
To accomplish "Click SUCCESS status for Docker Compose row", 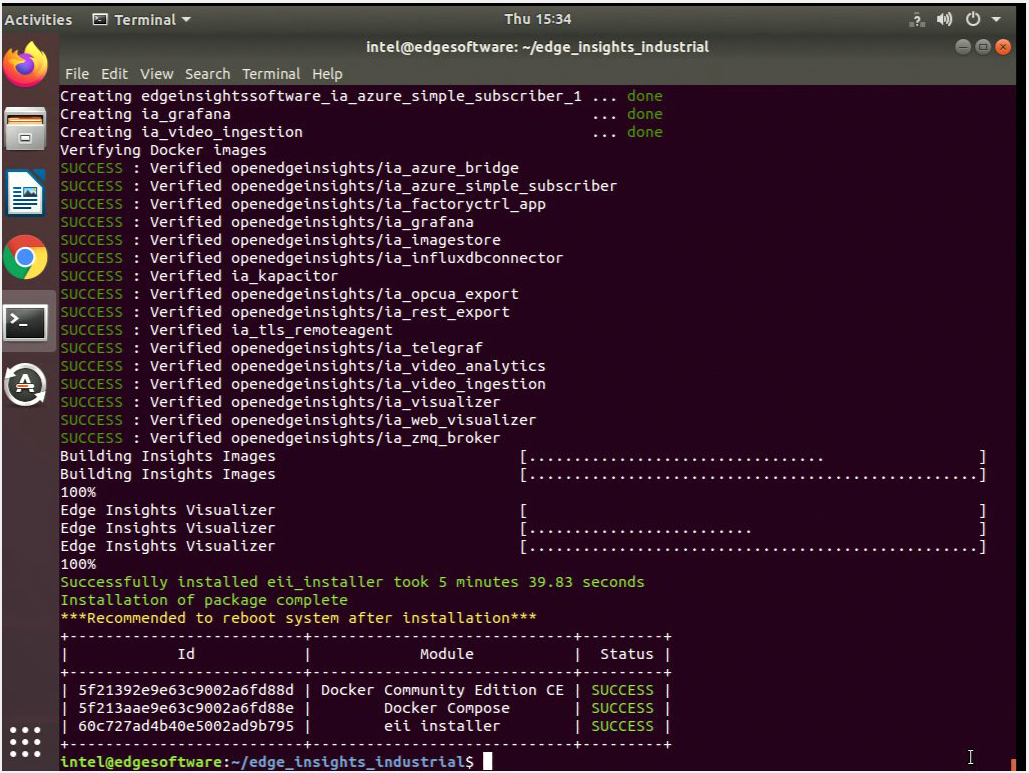I will pos(622,708).
